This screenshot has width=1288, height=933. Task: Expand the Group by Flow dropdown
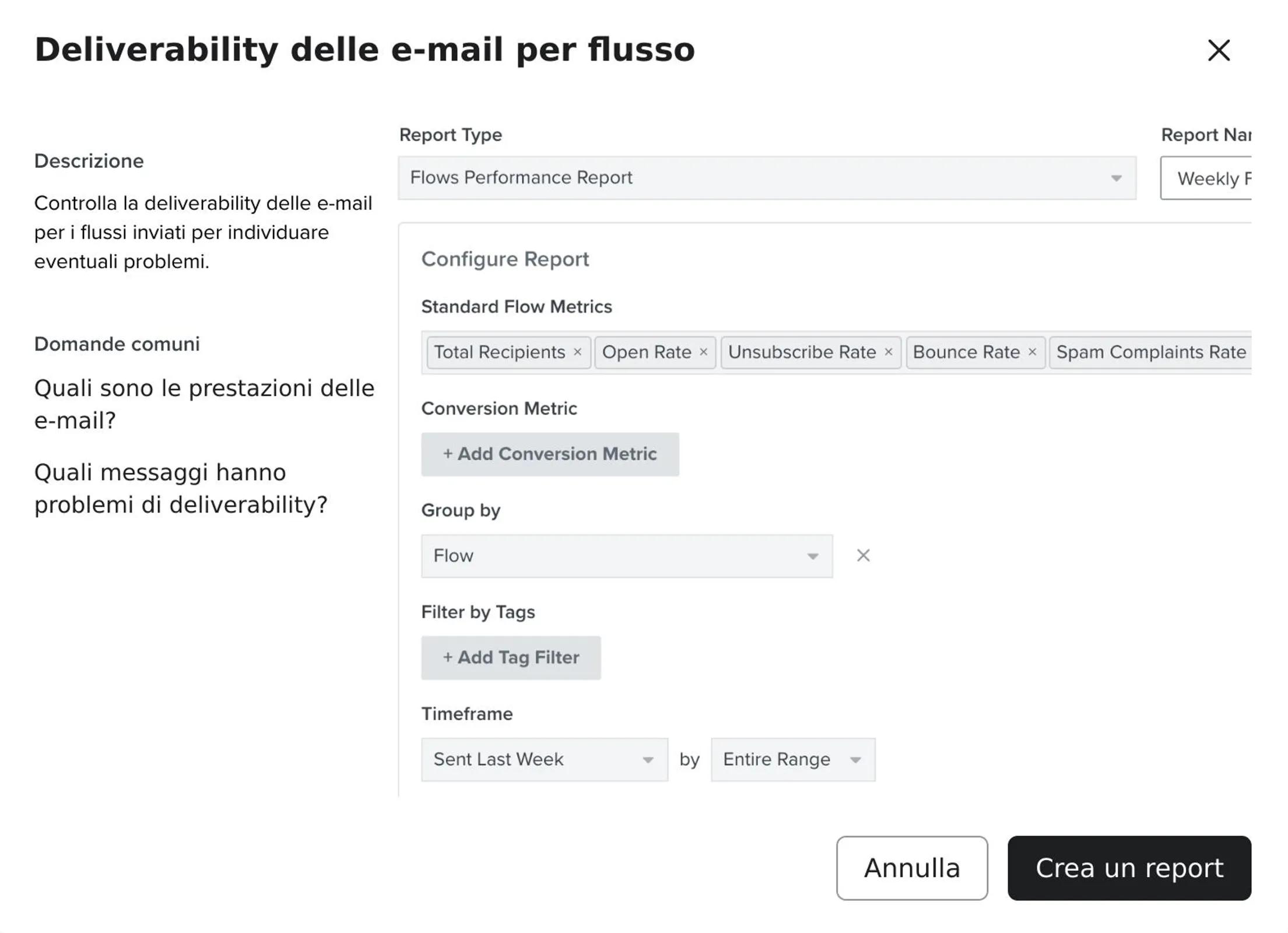pyautogui.click(x=626, y=556)
